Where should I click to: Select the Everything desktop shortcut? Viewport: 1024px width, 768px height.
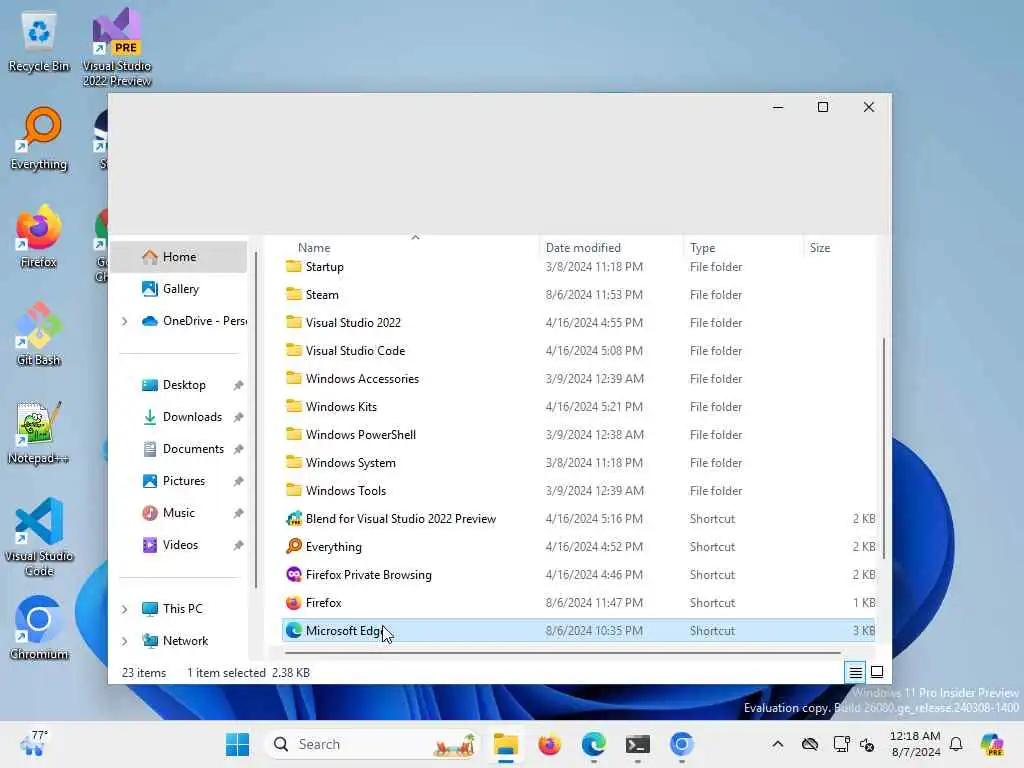[39, 138]
